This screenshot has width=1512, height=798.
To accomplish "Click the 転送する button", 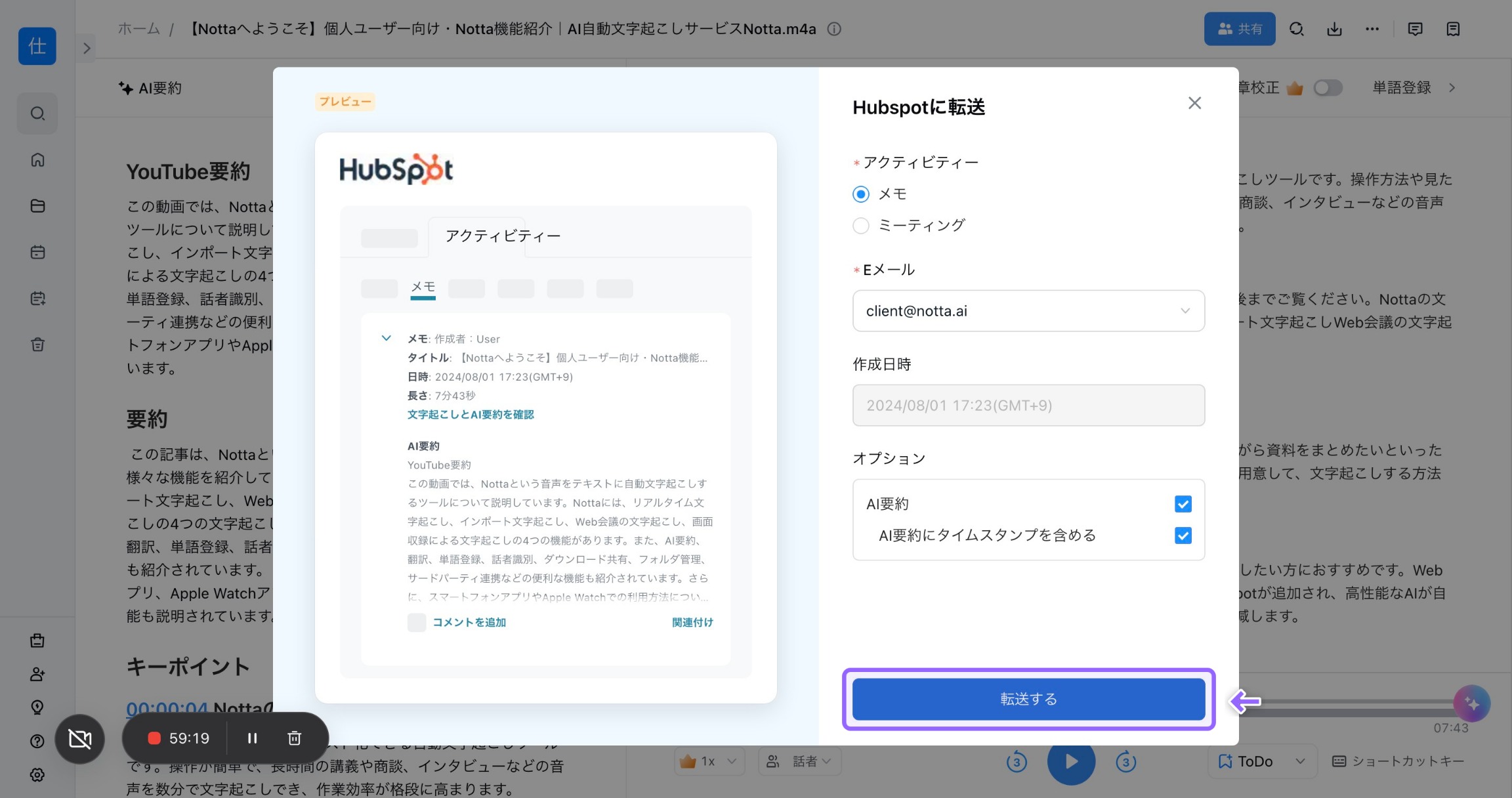I will [1028, 699].
